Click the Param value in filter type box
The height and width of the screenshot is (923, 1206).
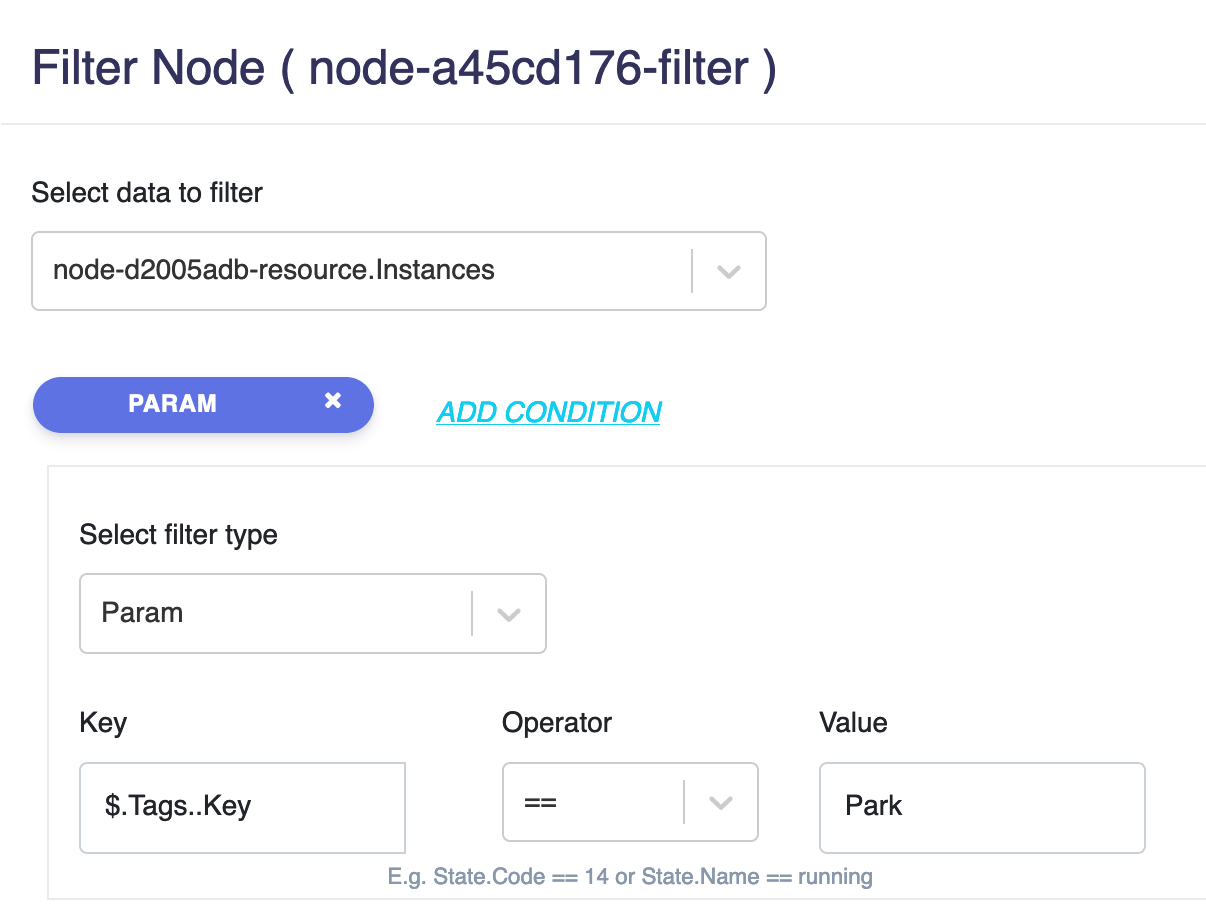(142, 612)
